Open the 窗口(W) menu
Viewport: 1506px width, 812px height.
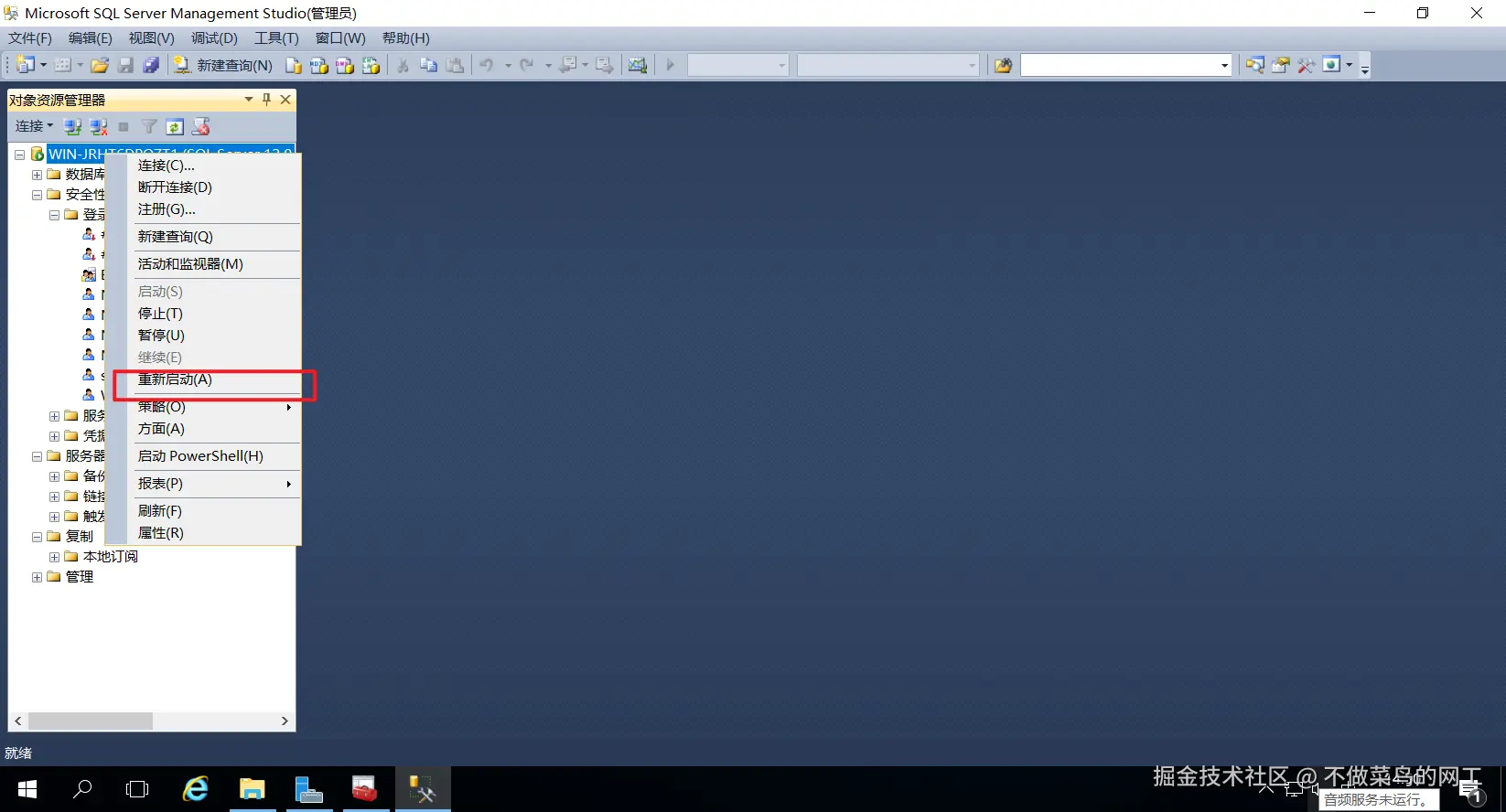click(x=340, y=37)
